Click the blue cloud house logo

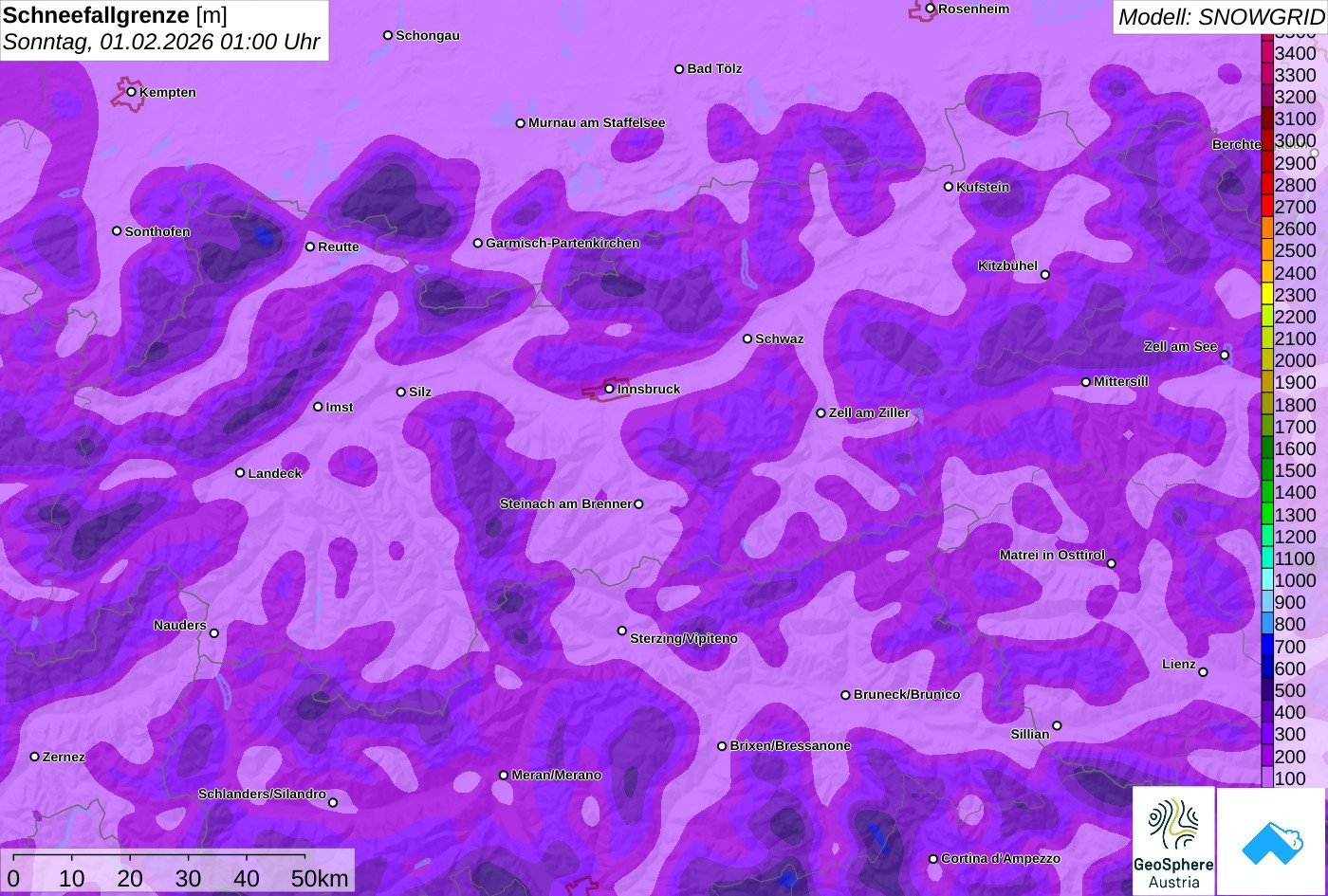click(1271, 841)
